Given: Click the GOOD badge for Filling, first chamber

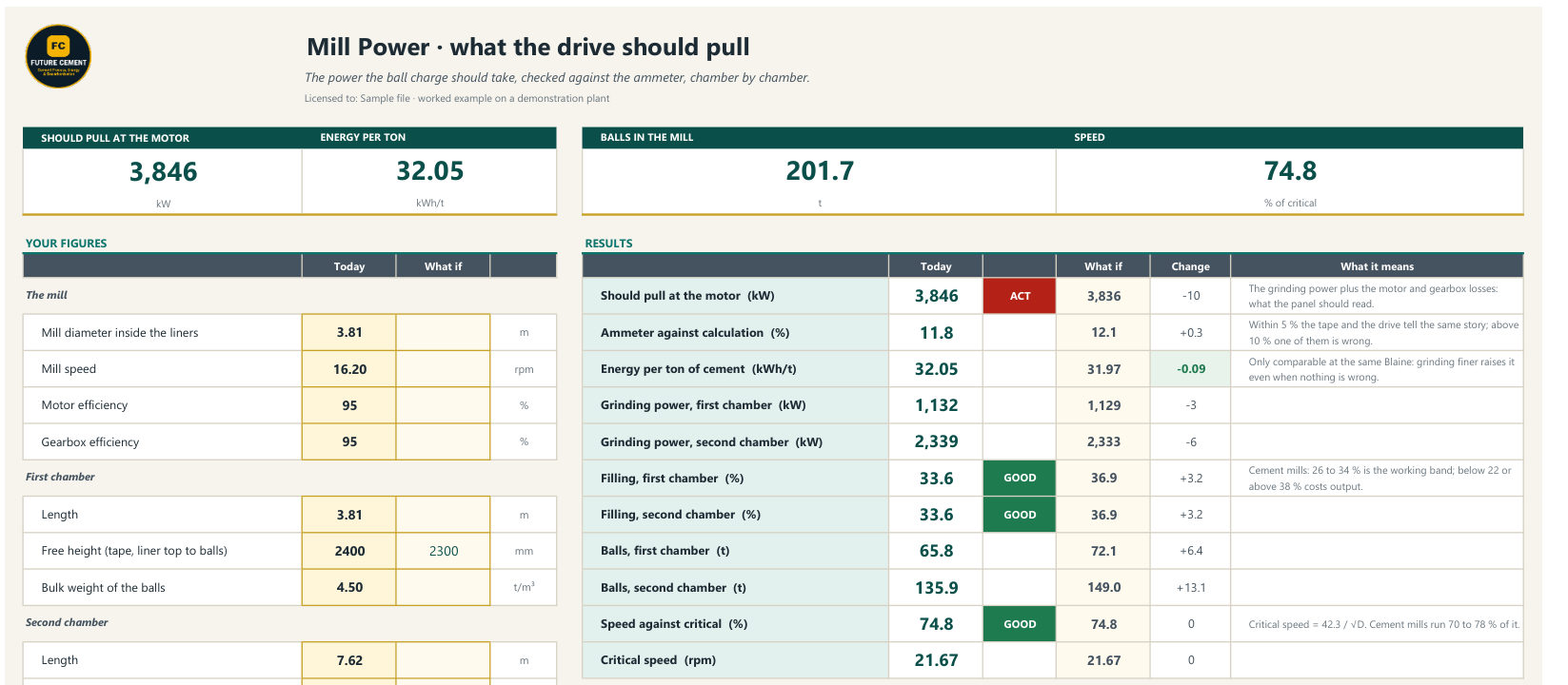Looking at the screenshot, I should (x=1020, y=479).
